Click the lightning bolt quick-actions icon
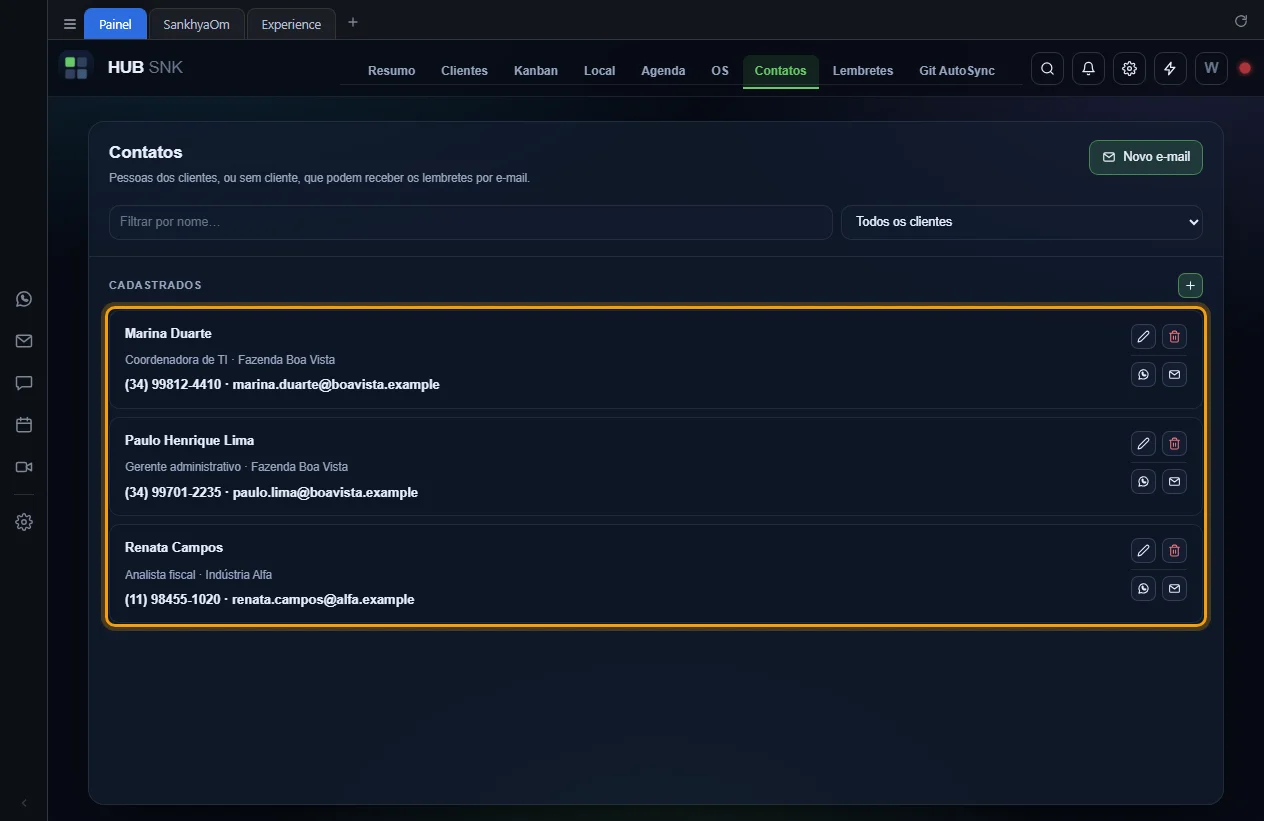The image size is (1264, 821). (x=1170, y=68)
